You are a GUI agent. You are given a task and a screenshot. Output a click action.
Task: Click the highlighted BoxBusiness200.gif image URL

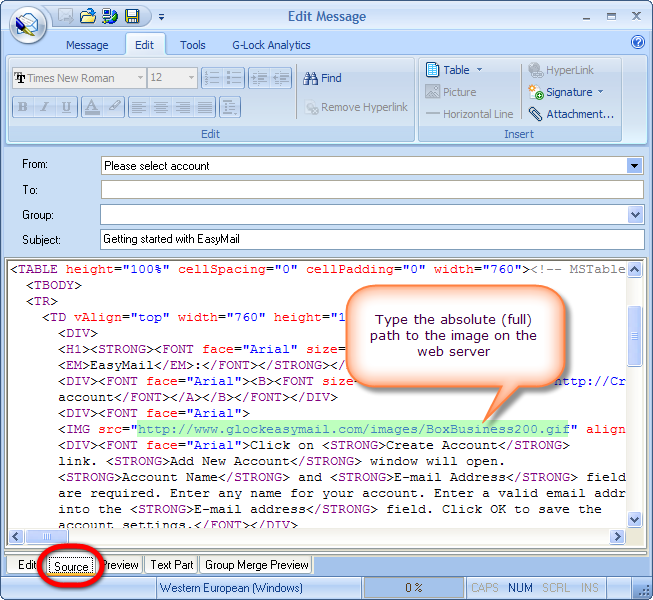[353, 429]
